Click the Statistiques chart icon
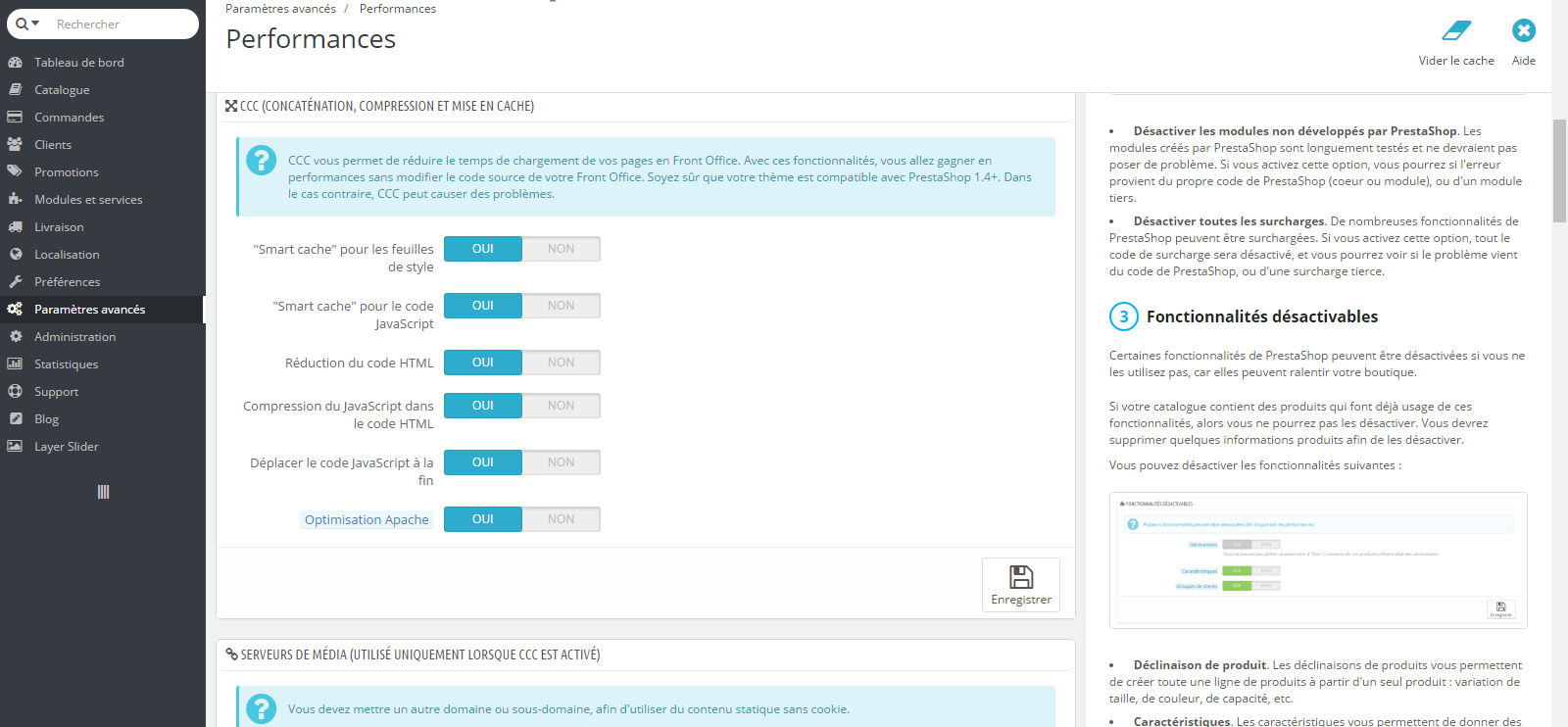 pyautogui.click(x=15, y=363)
